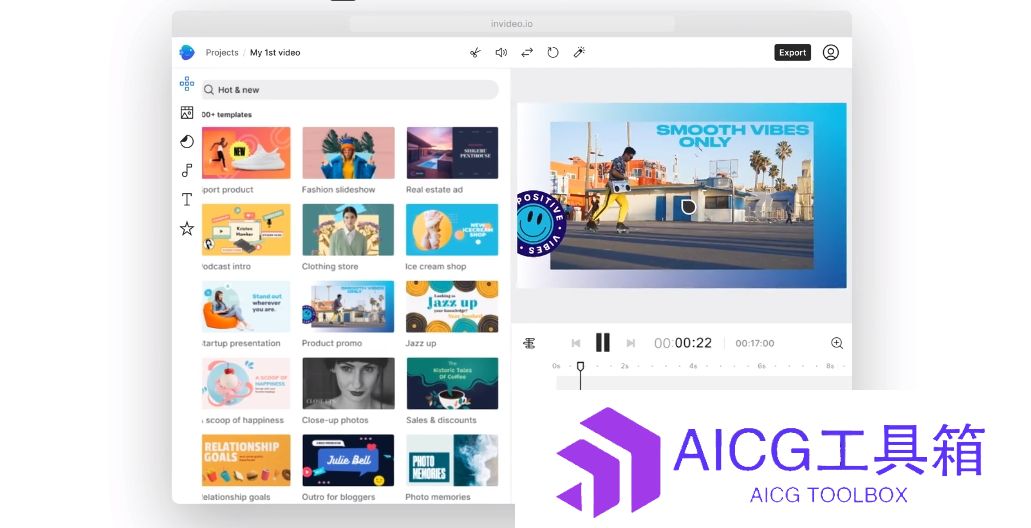Open the stickers shape sidebar icon
The width and height of the screenshot is (1031, 528).
coord(187,141)
